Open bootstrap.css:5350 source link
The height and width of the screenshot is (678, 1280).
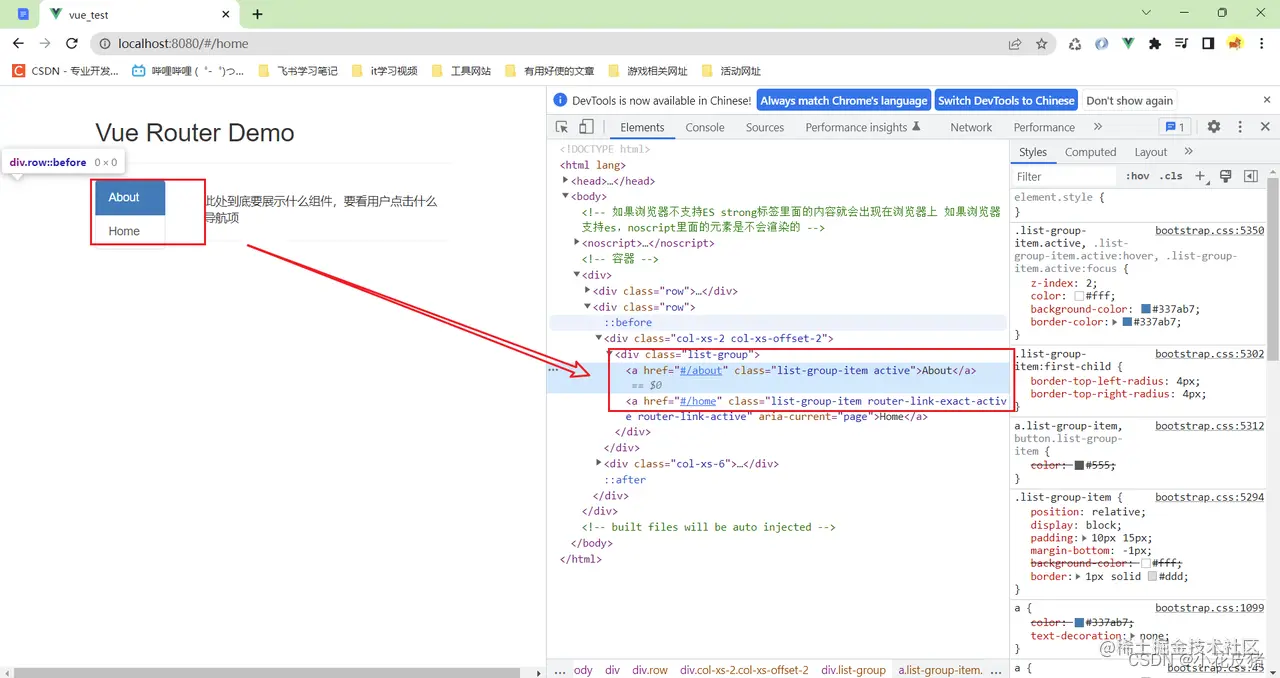1210,230
